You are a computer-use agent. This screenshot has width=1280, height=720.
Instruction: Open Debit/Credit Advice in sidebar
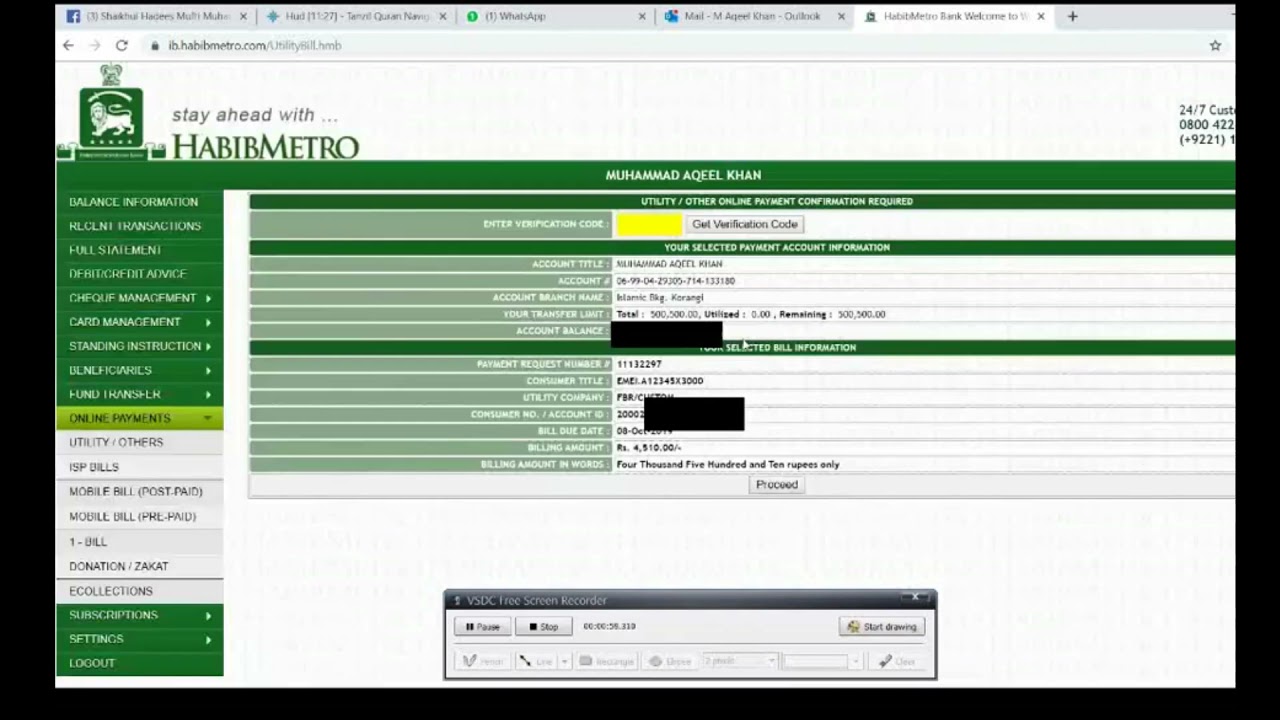click(139, 274)
